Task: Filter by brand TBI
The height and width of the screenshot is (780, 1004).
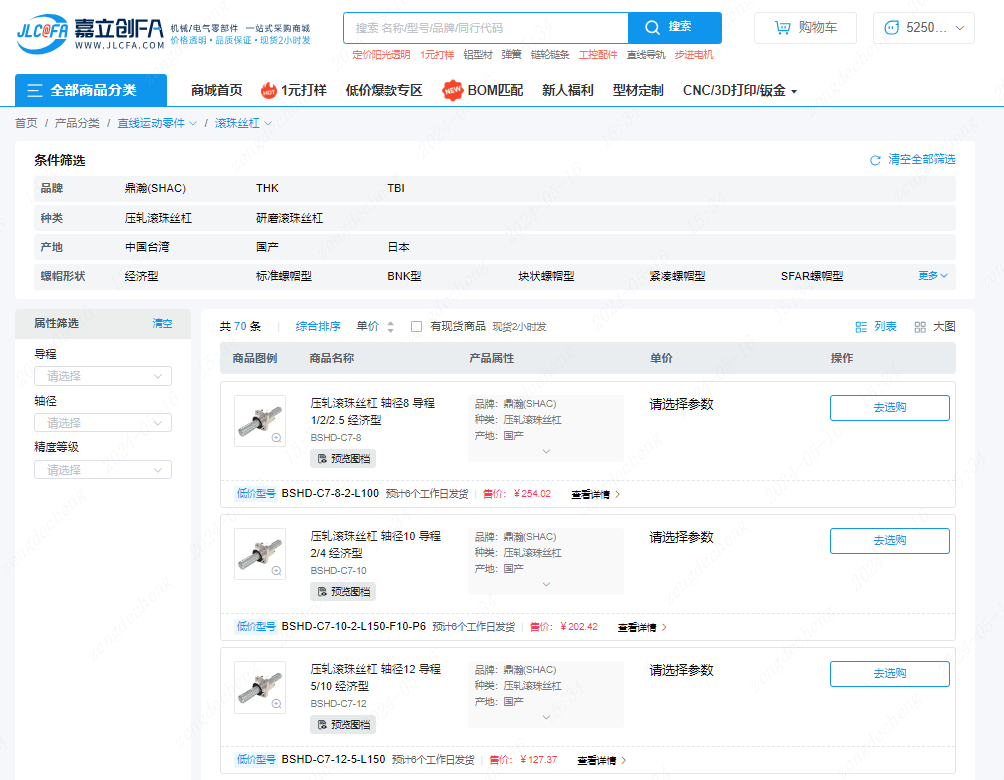Action: pos(396,188)
